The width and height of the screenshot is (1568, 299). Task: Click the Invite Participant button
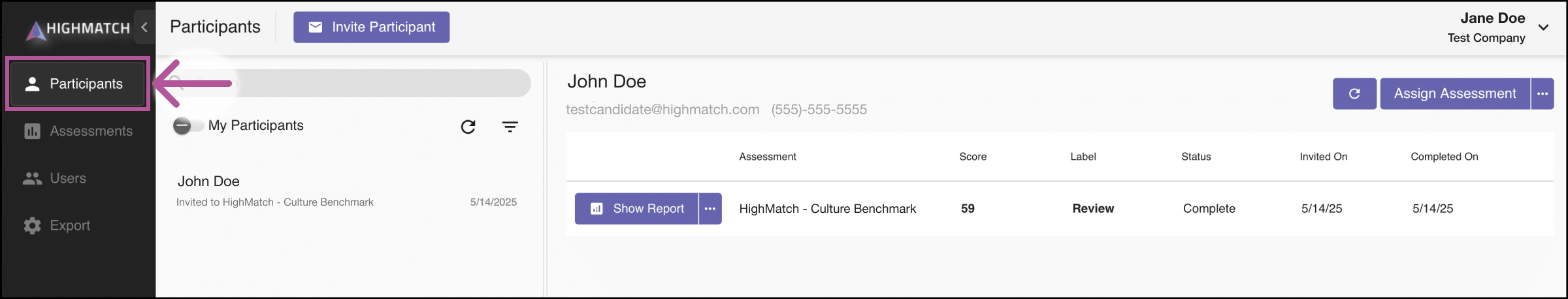(371, 27)
